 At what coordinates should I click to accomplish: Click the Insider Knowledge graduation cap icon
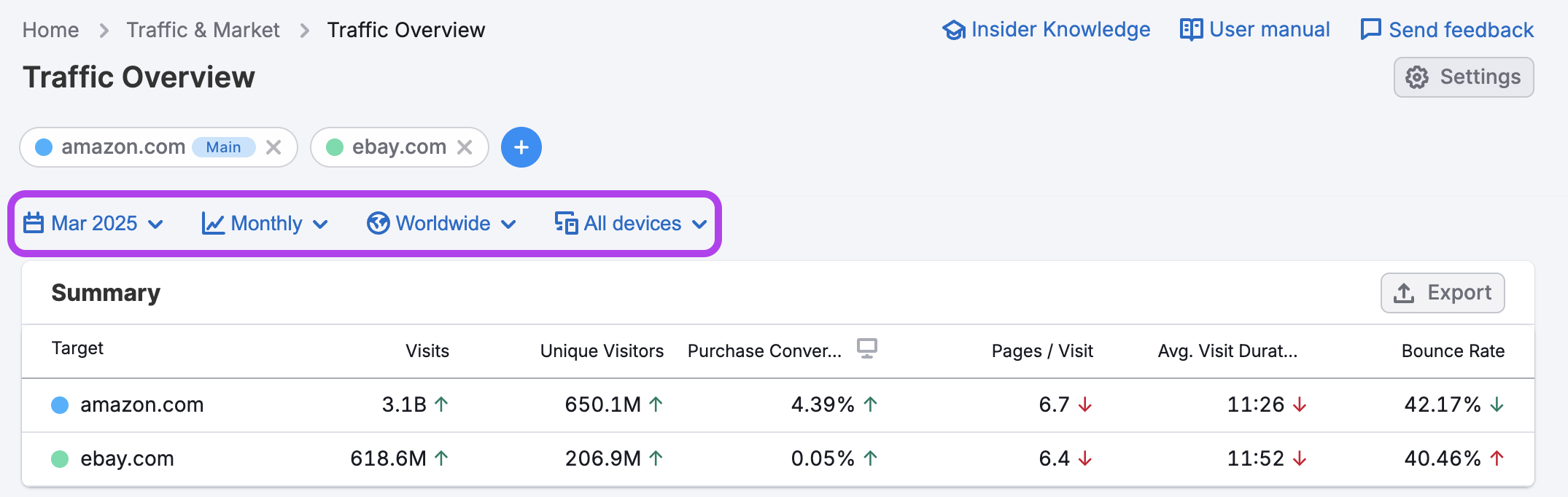tap(954, 30)
